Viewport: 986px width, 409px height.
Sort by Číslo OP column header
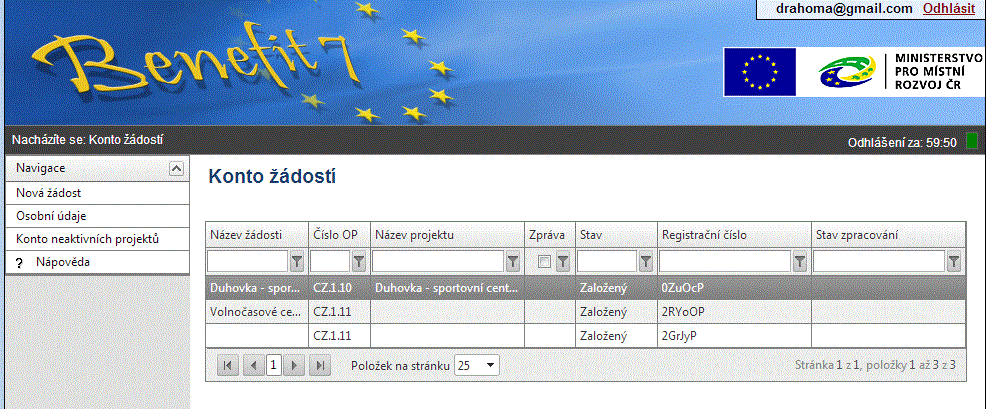pyautogui.click(x=335, y=235)
